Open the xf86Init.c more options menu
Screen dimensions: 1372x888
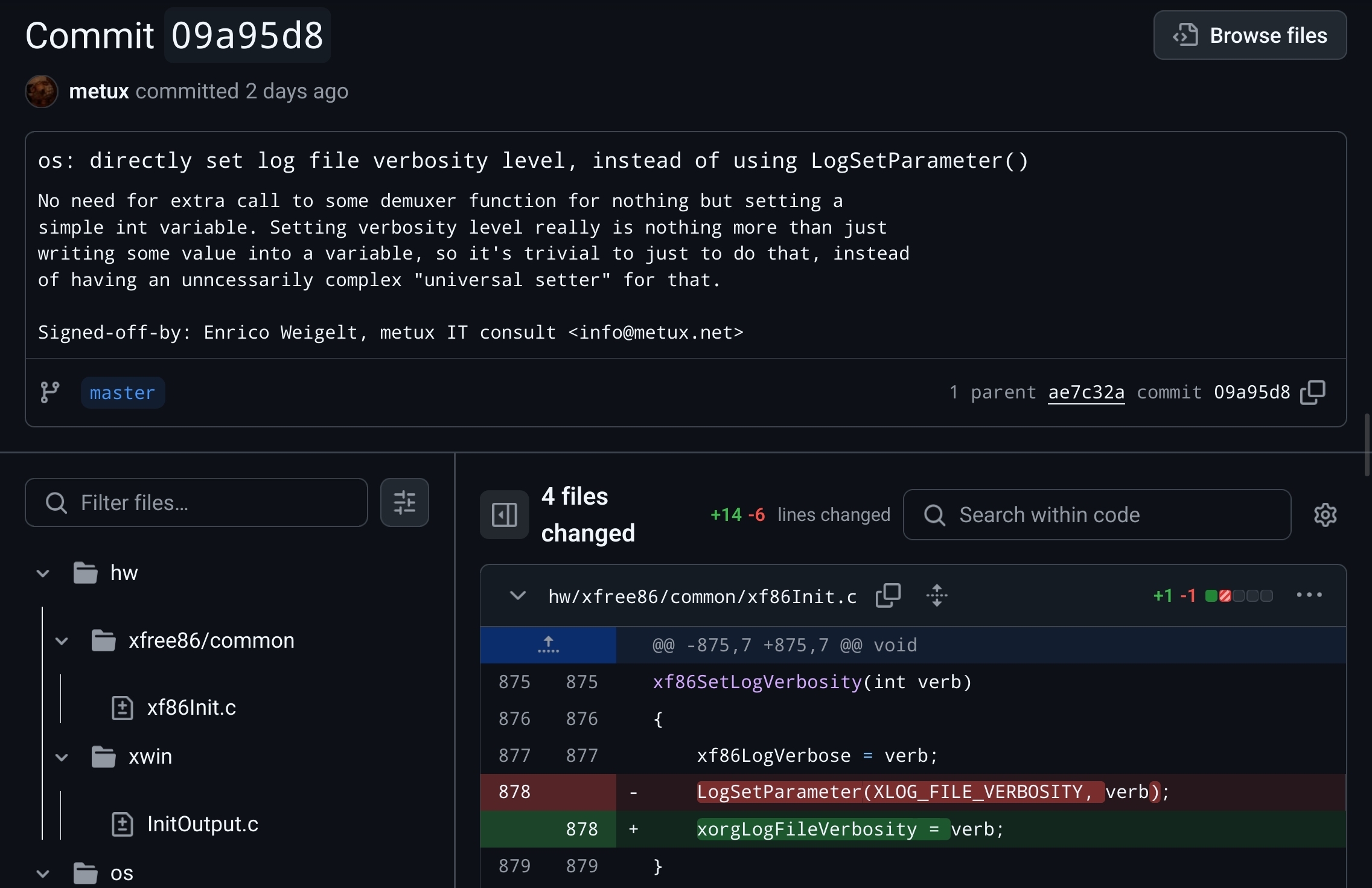(x=1309, y=595)
